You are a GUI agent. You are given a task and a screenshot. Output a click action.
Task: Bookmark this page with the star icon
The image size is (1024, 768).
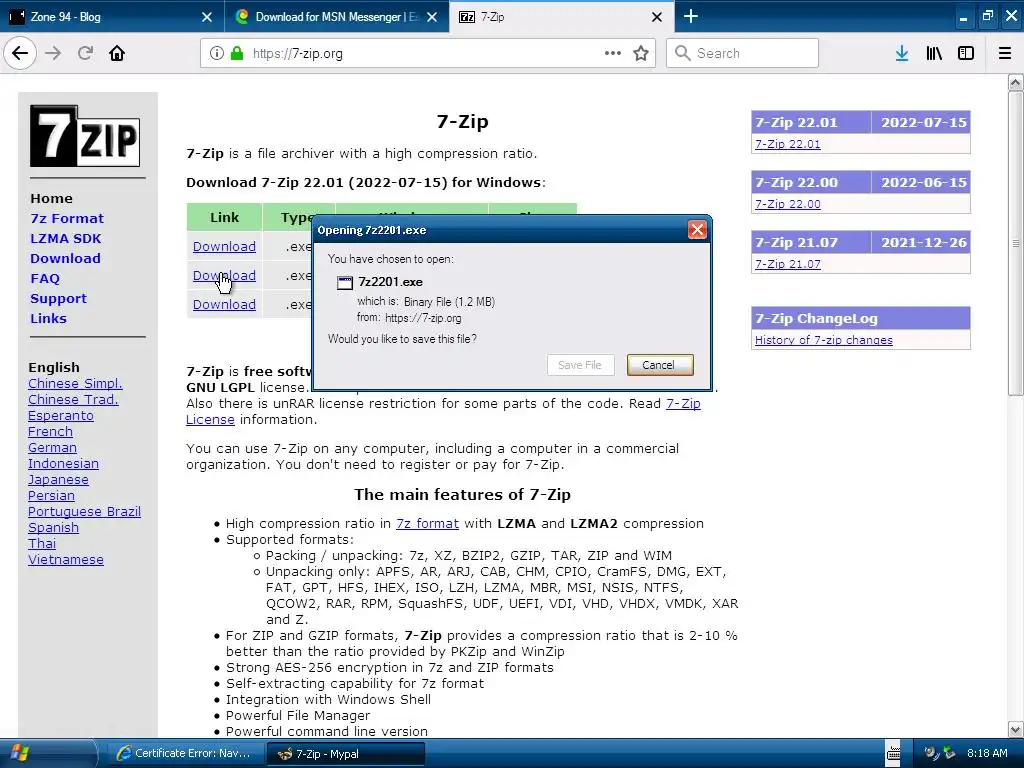(641, 53)
